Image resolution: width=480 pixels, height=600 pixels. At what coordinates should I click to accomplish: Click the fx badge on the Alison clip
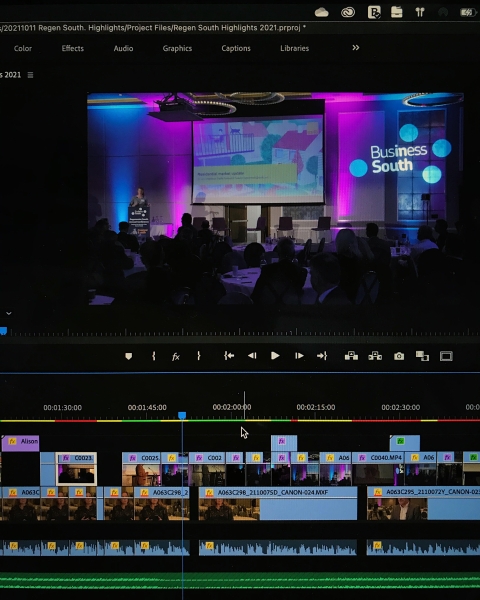[x=12, y=441]
